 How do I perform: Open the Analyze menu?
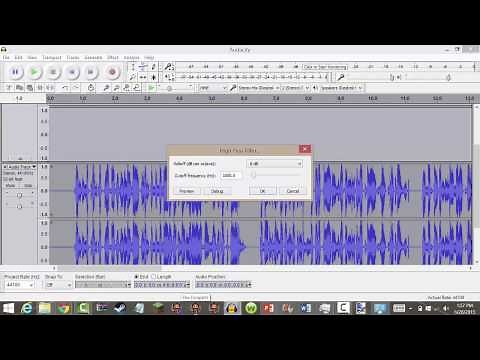tap(131, 57)
